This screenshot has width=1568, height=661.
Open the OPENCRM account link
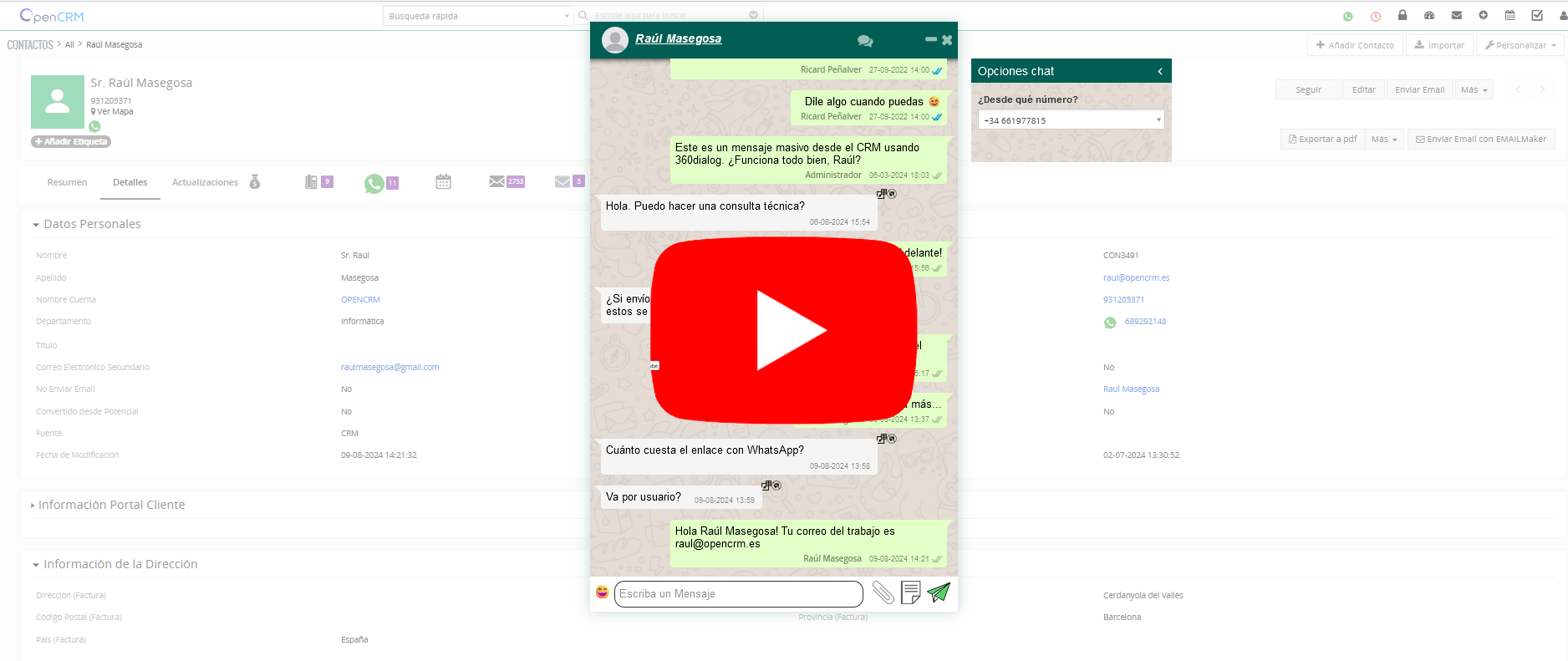pyautogui.click(x=360, y=300)
